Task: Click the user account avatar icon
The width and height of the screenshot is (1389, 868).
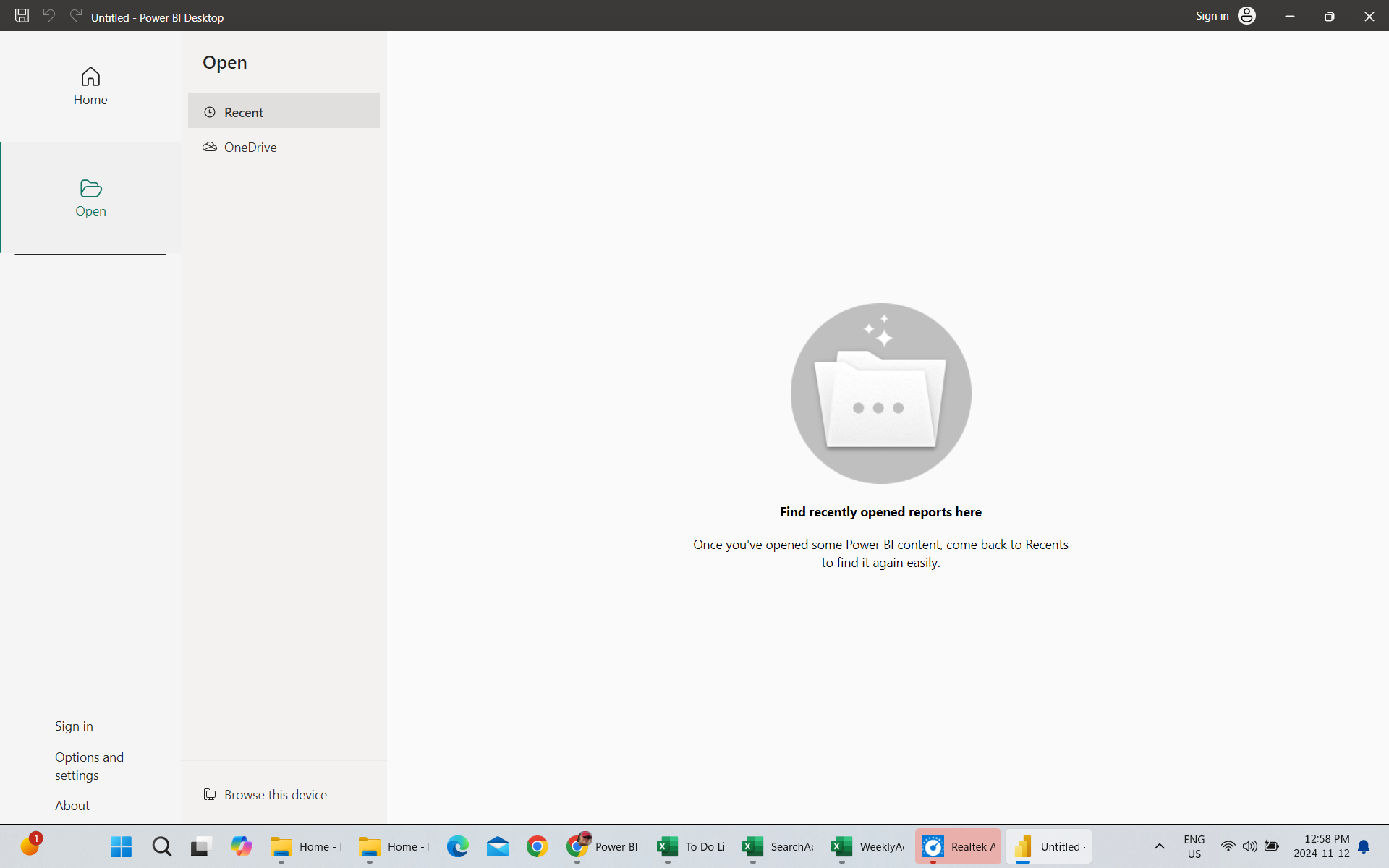Action: click(x=1246, y=16)
